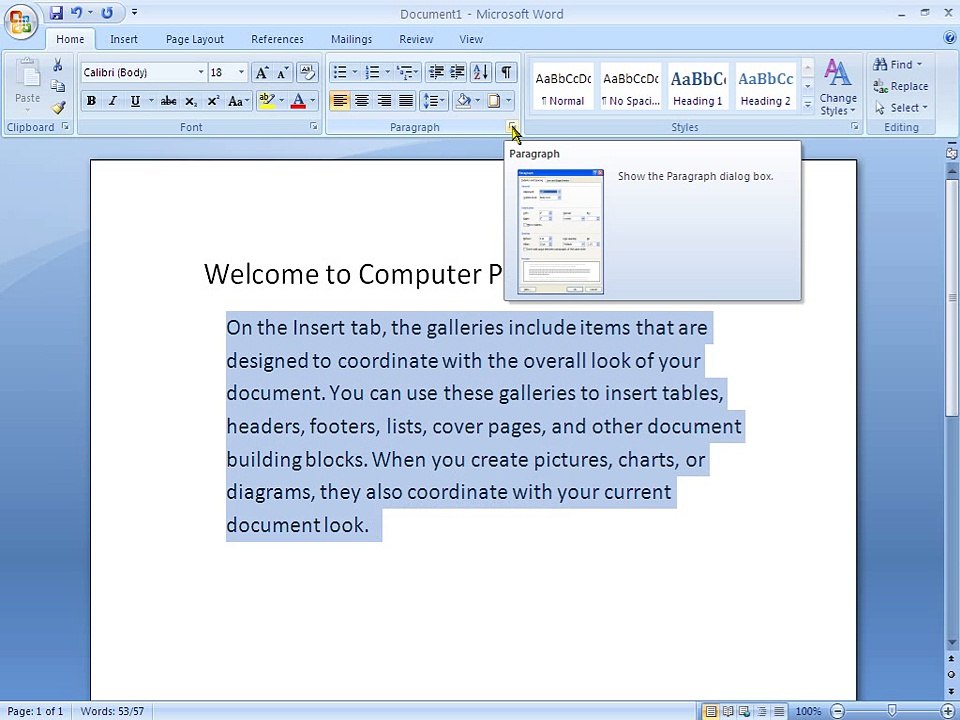Image resolution: width=960 pixels, height=720 pixels.
Task: Open the Font dialog box launcher
Action: coord(313,126)
